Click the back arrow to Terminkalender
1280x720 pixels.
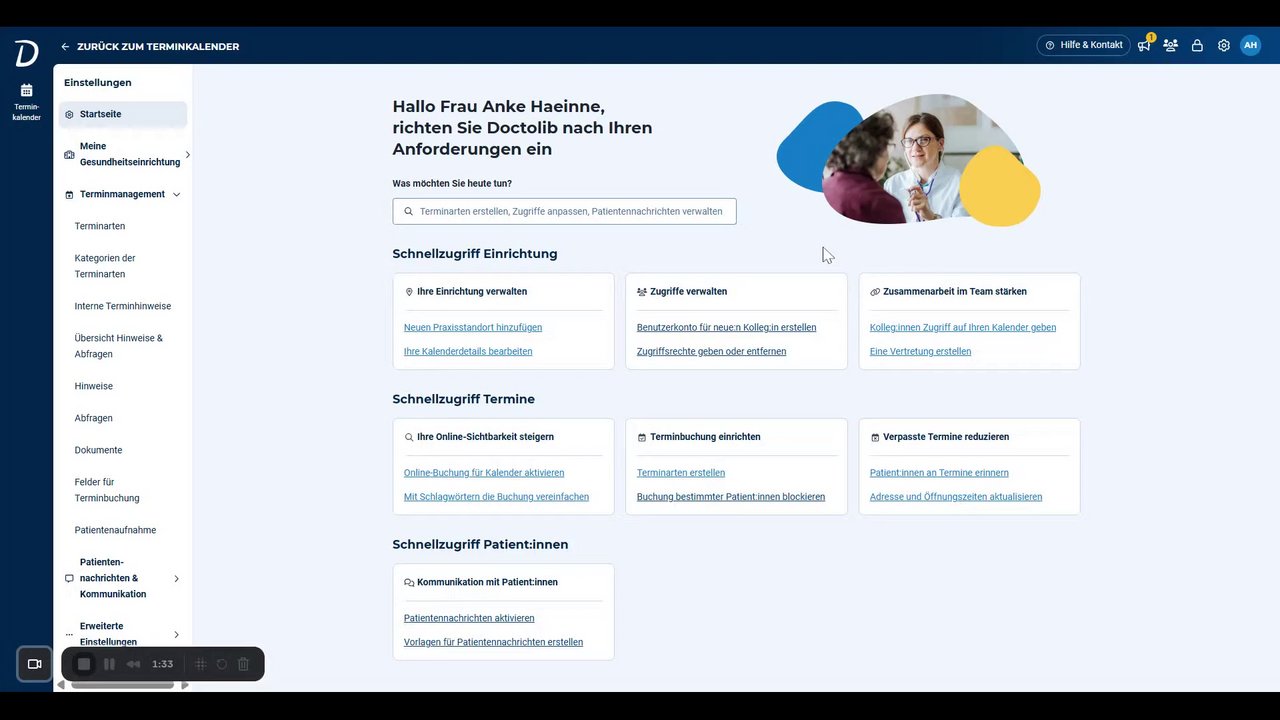65,47
